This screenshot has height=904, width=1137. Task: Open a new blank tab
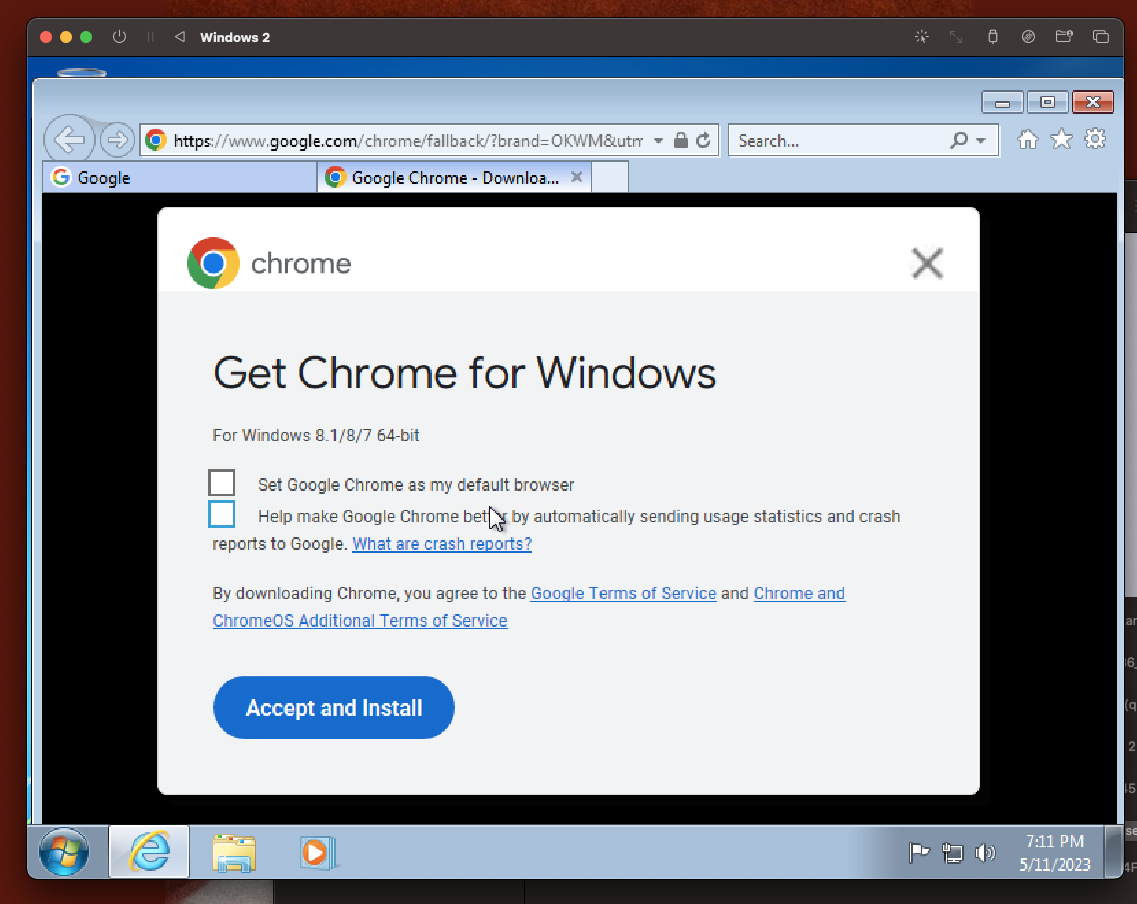[610, 178]
